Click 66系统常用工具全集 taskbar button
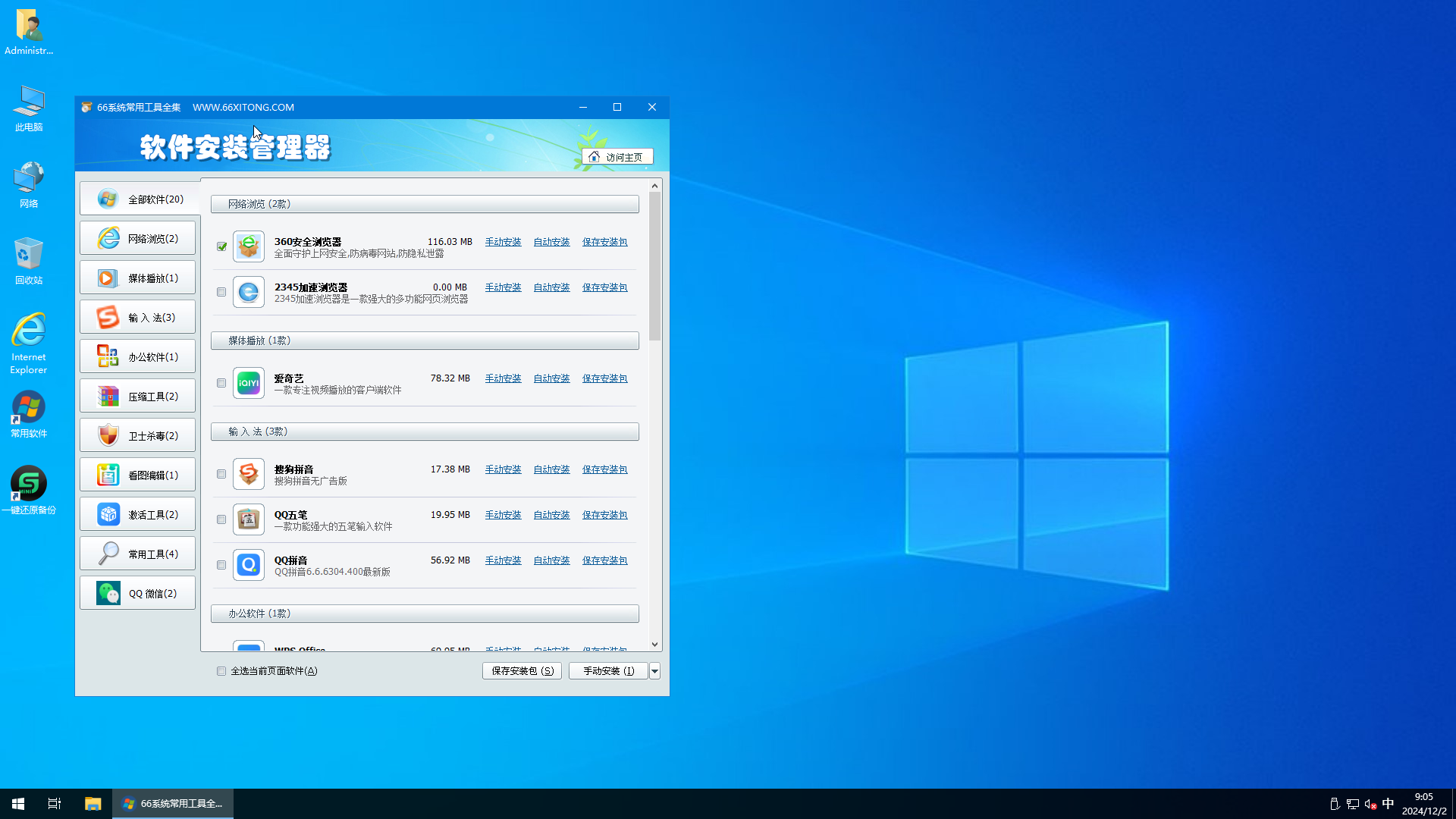 [x=173, y=804]
